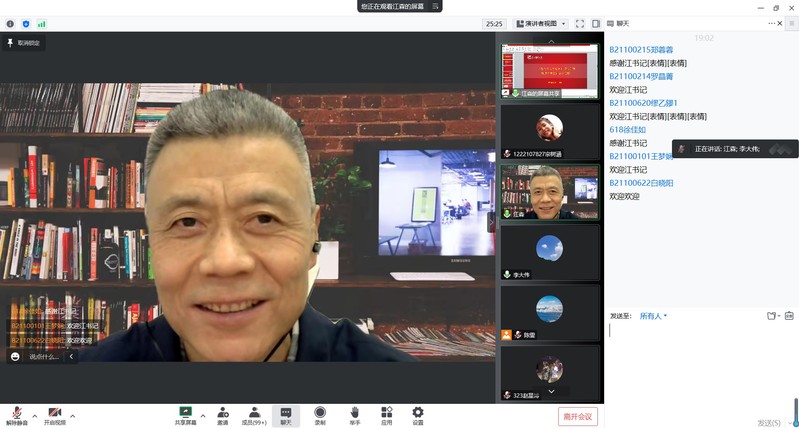Open the 共享屏幕 share screen tool
The image size is (799, 428).
pyautogui.click(x=185, y=411)
